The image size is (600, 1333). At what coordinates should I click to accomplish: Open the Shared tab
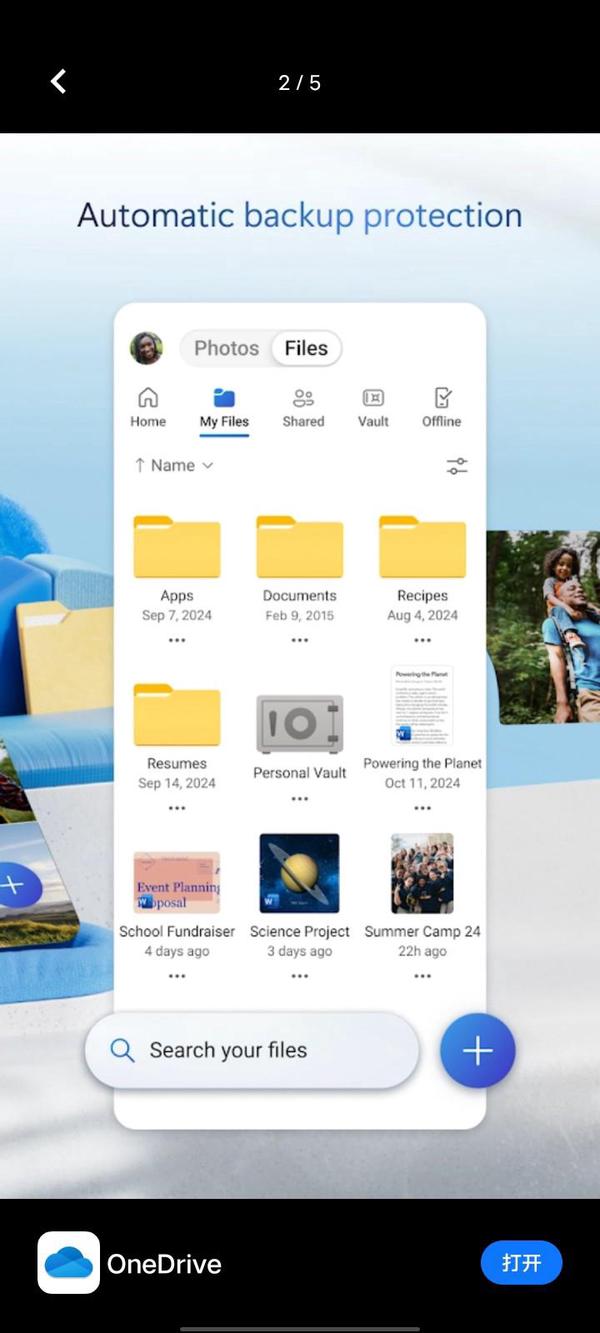(303, 408)
